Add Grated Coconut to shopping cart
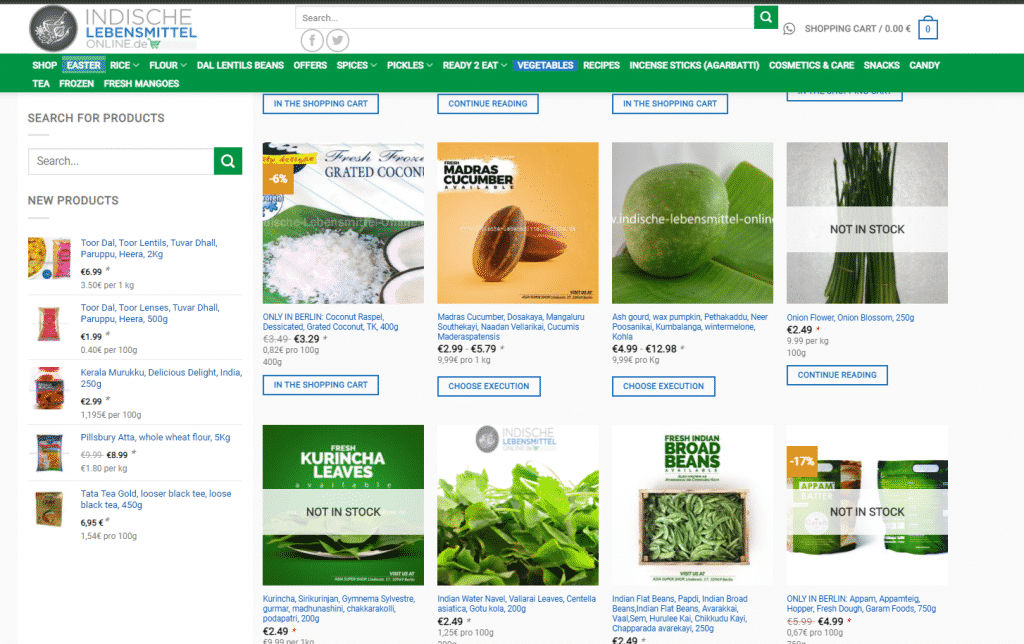The image size is (1024, 644). [321, 385]
